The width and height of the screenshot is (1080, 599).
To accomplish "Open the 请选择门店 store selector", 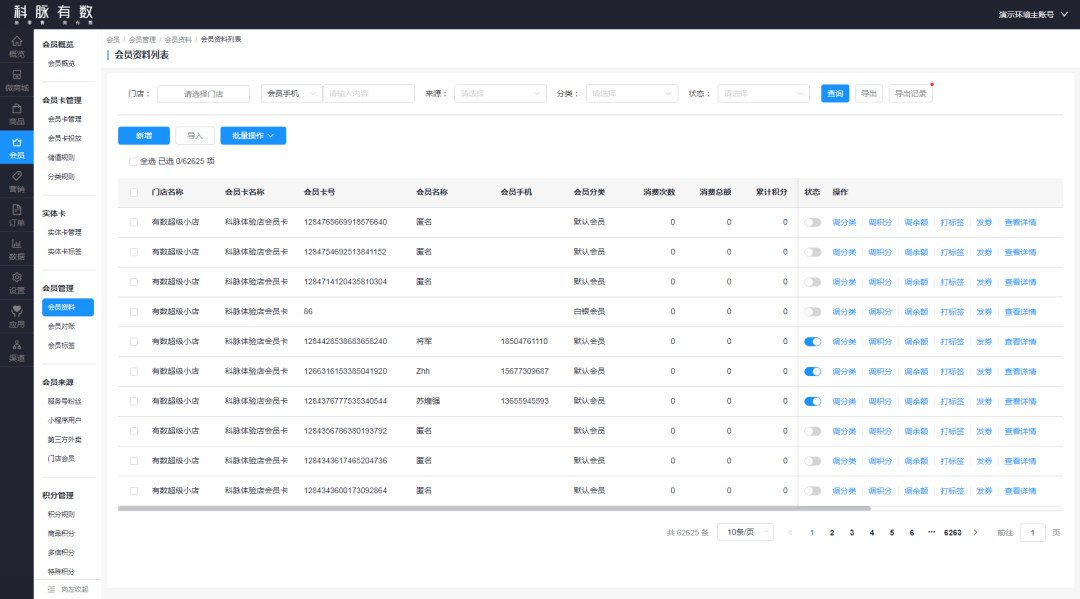I will pos(203,94).
